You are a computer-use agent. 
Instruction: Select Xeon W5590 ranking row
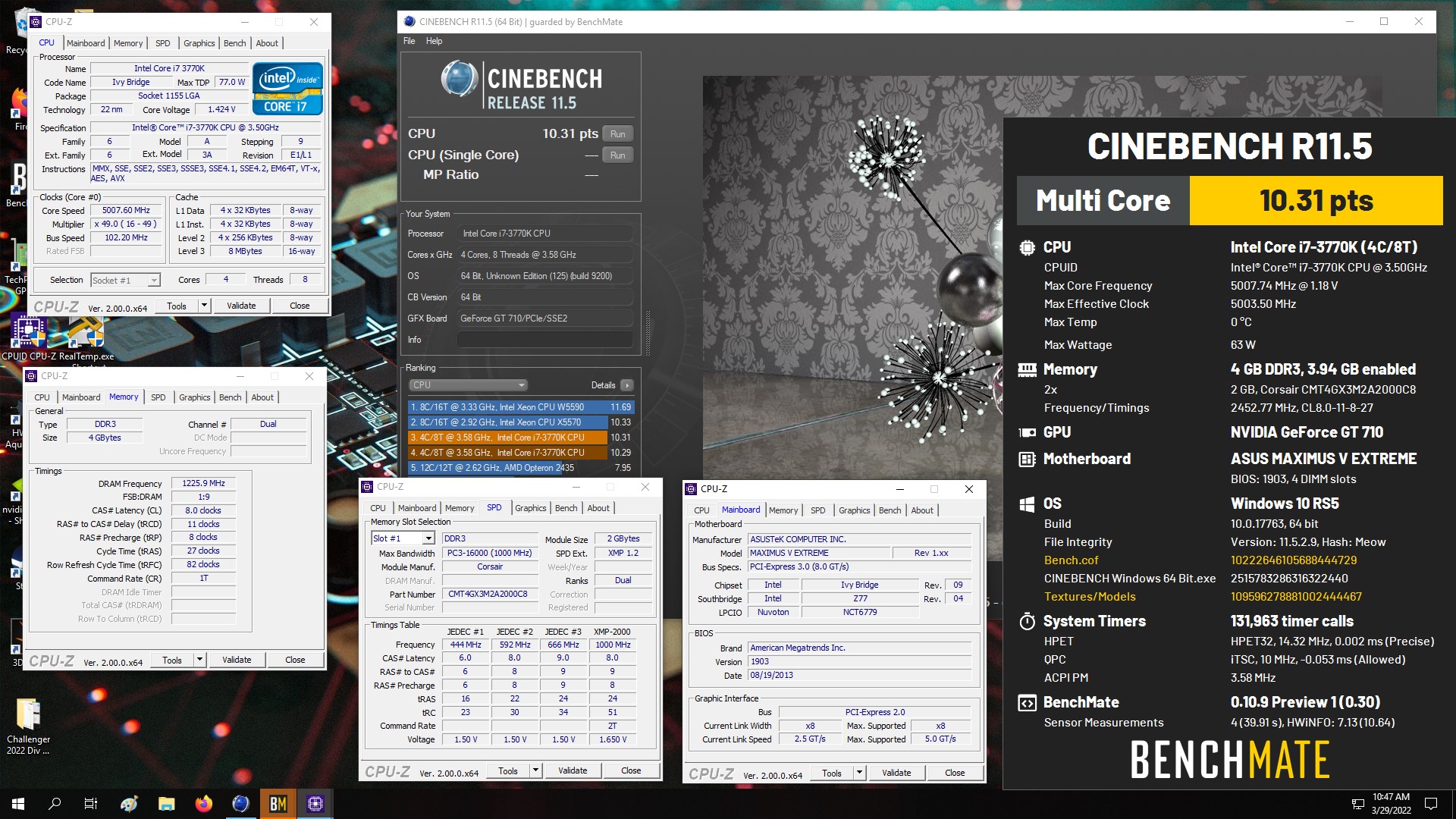[520, 407]
